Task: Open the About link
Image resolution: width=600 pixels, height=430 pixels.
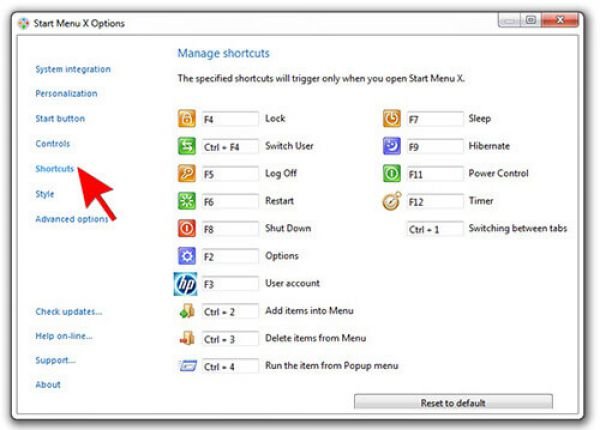Action: click(48, 385)
